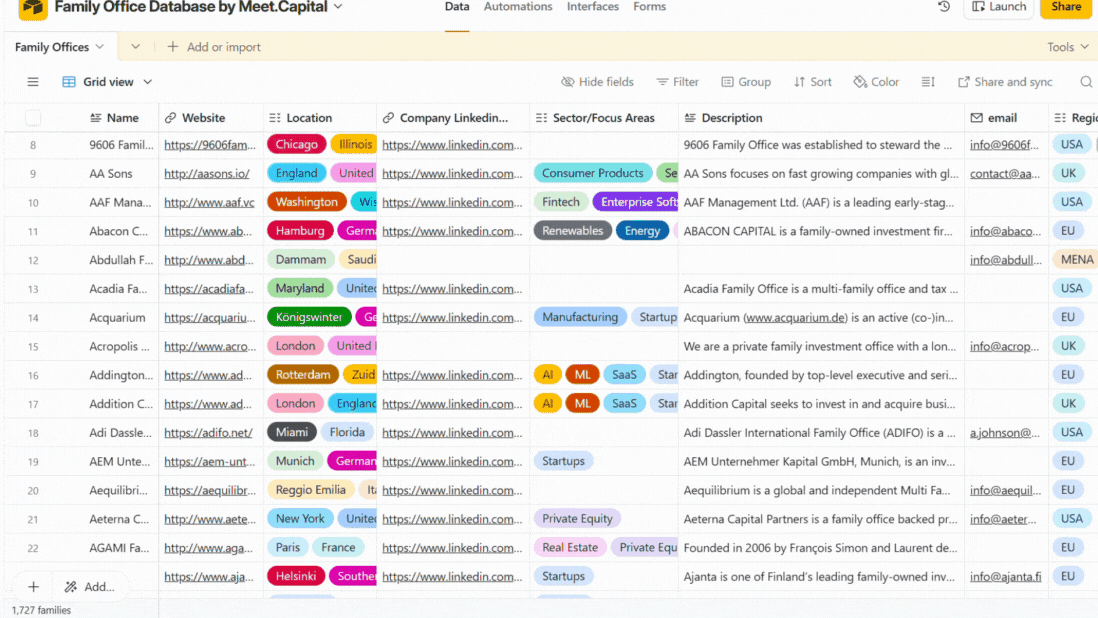Click the Consumer Products sector tag

pyautogui.click(x=592, y=173)
